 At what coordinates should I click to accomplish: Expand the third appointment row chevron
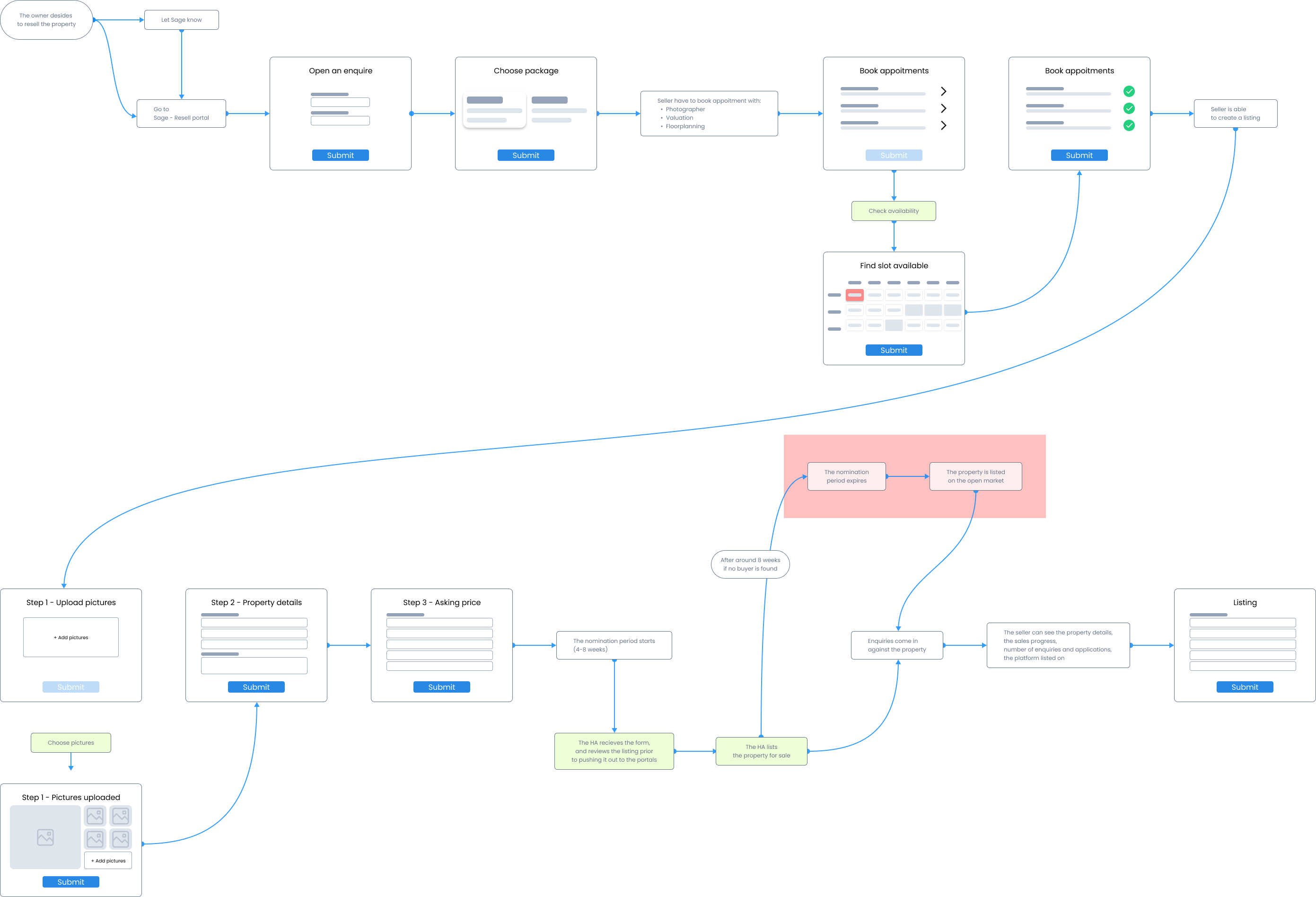(x=943, y=125)
